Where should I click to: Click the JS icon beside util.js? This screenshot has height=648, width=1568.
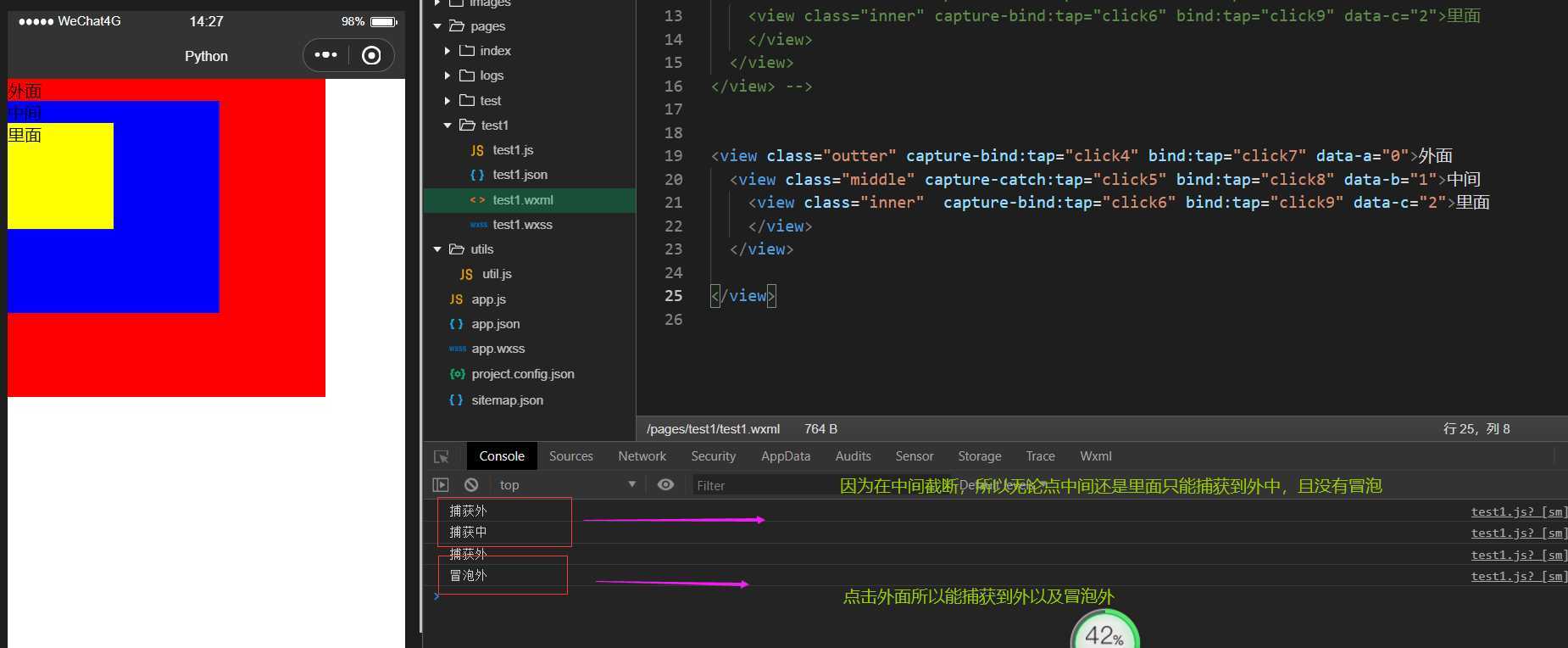point(466,274)
